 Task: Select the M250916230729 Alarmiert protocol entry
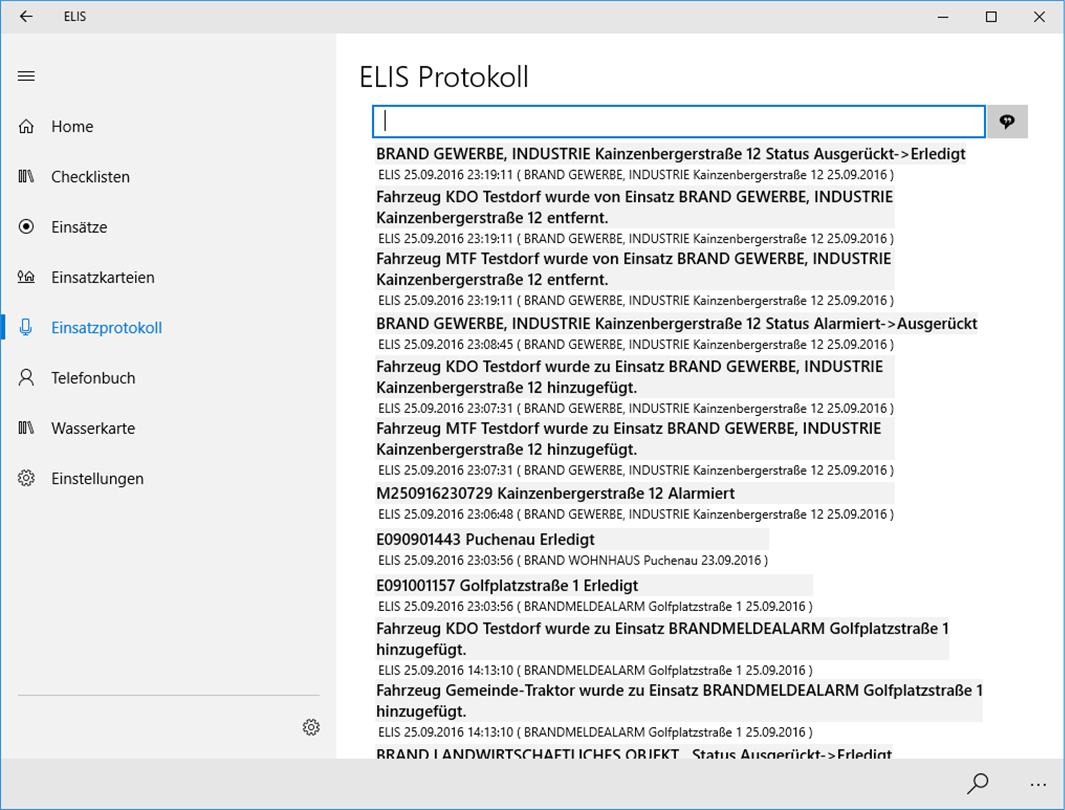point(634,503)
